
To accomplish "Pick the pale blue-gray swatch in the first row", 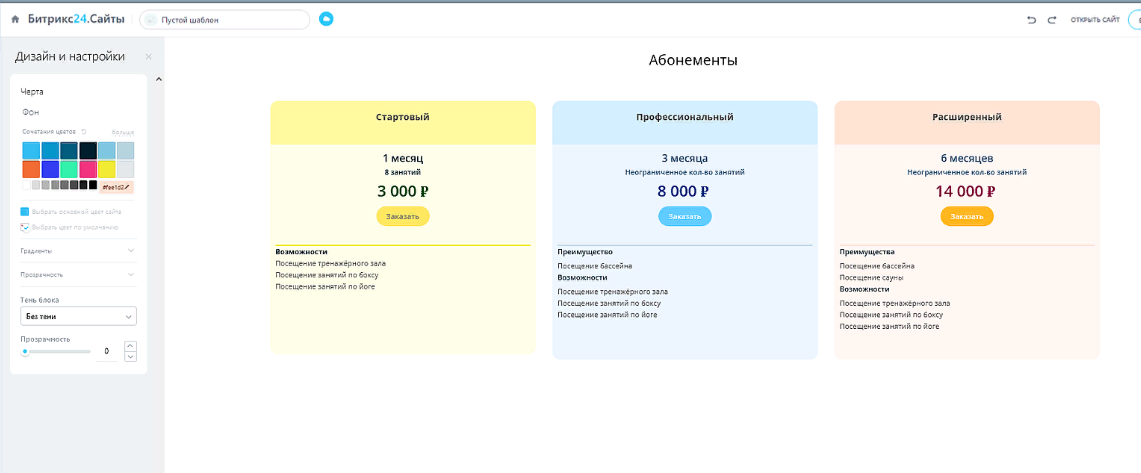I will 126,151.
